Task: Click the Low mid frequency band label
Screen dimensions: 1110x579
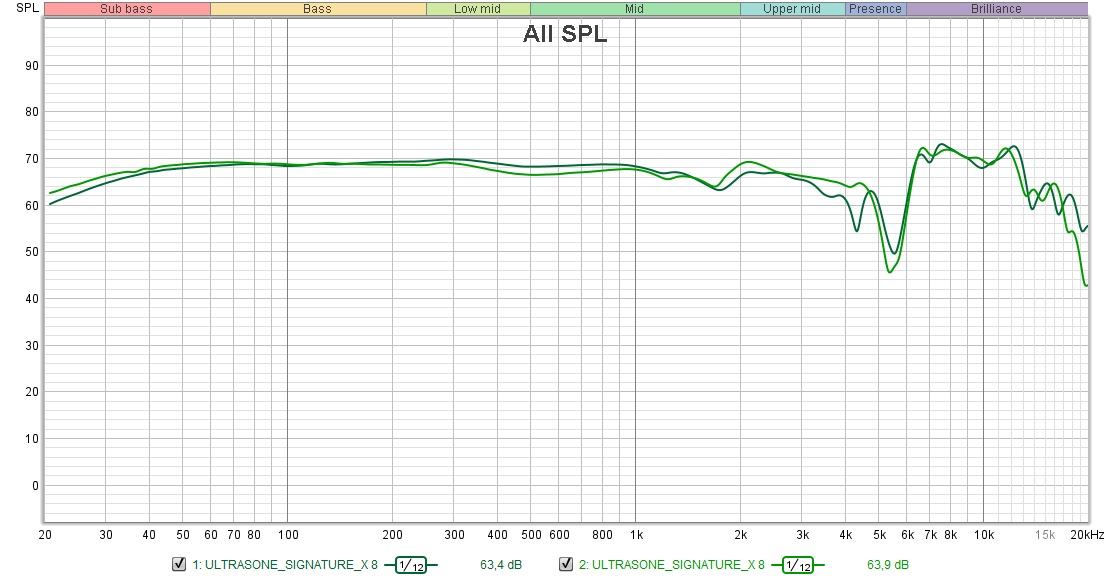Action: pos(477,8)
